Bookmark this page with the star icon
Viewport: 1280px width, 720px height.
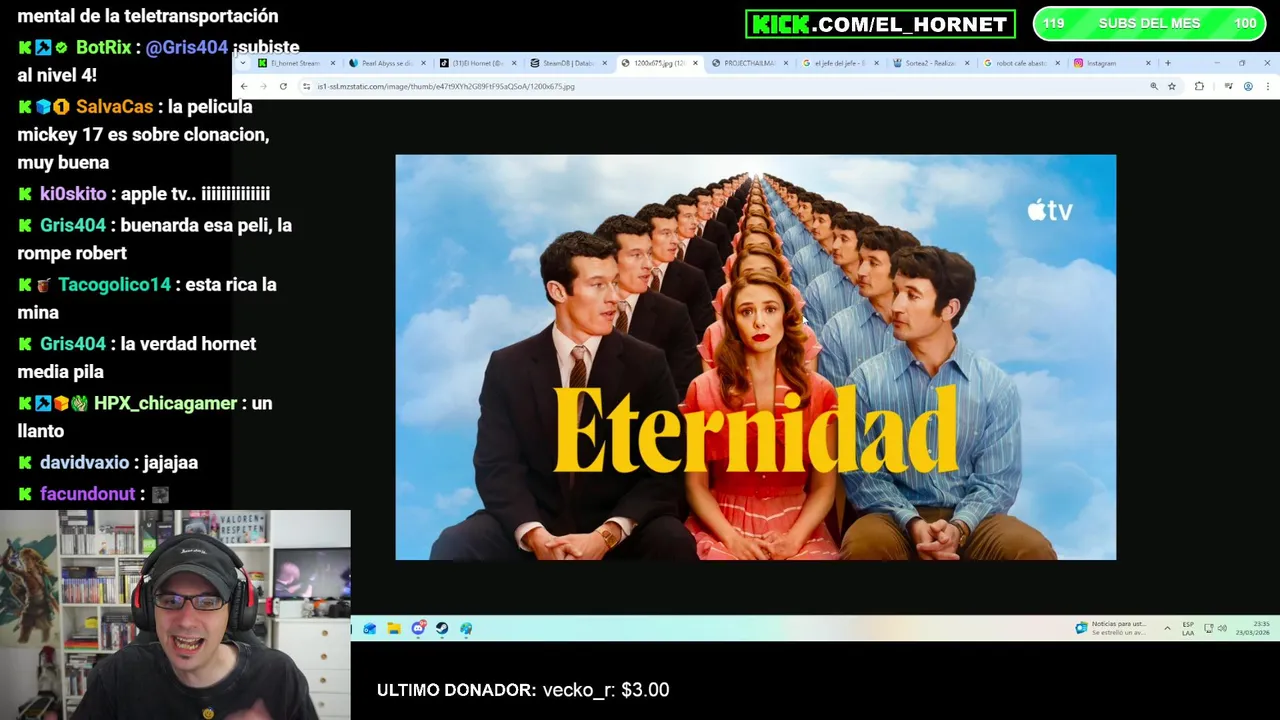[x=1172, y=86]
